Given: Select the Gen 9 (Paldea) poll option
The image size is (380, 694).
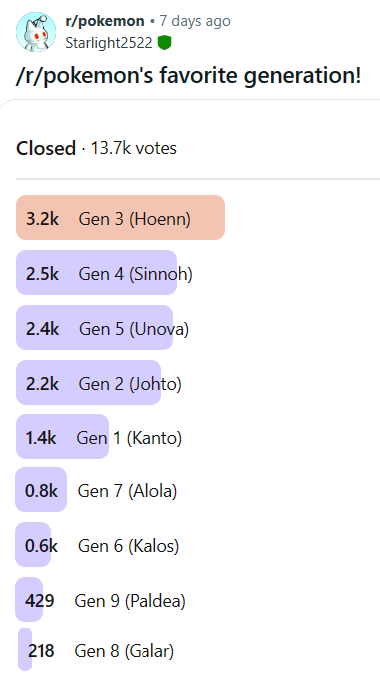Looking at the screenshot, I should coord(100,600).
